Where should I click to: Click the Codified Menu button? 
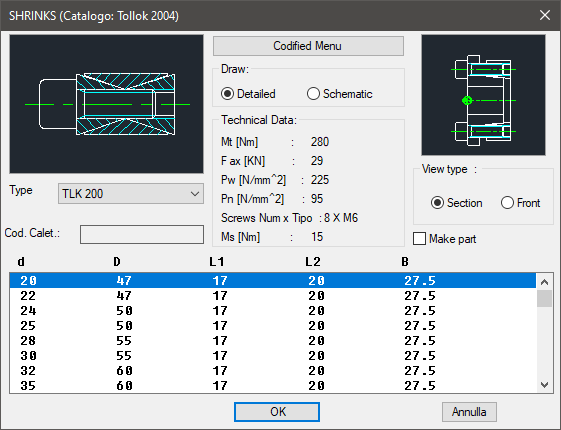(x=308, y=46)
